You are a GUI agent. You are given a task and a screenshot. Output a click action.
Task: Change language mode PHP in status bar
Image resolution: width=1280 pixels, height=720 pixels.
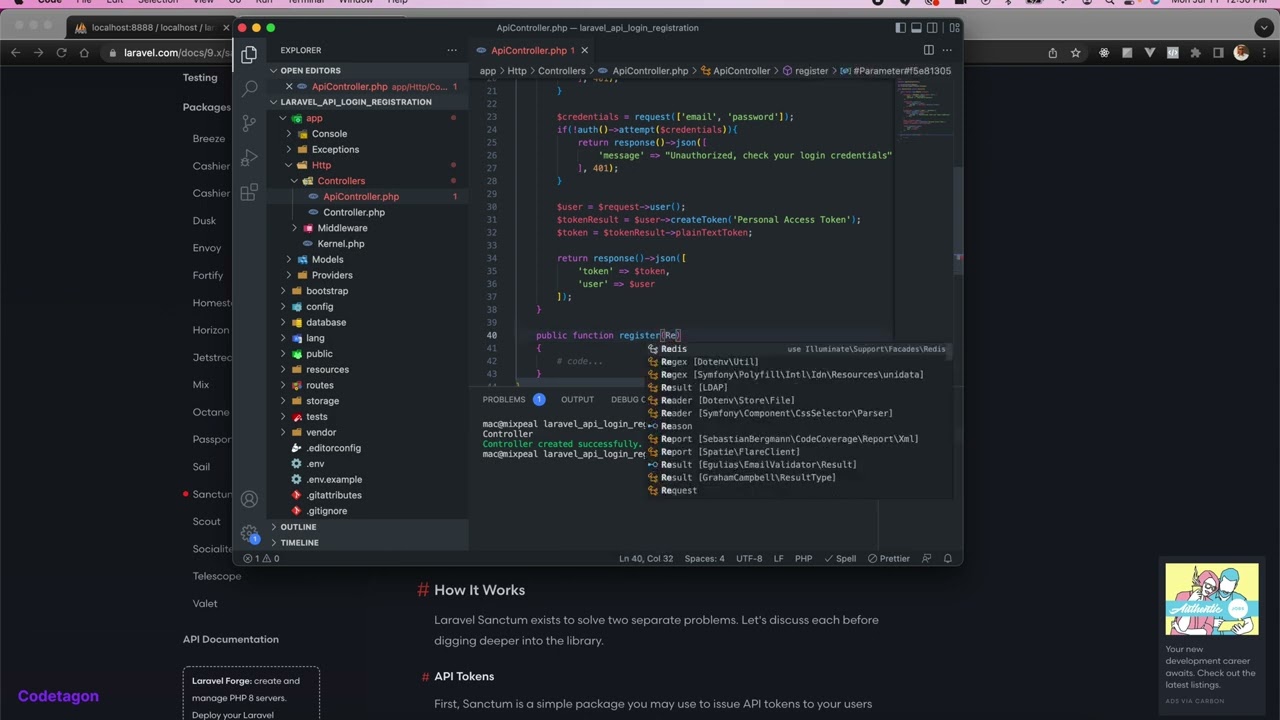(x=803, y=558)
